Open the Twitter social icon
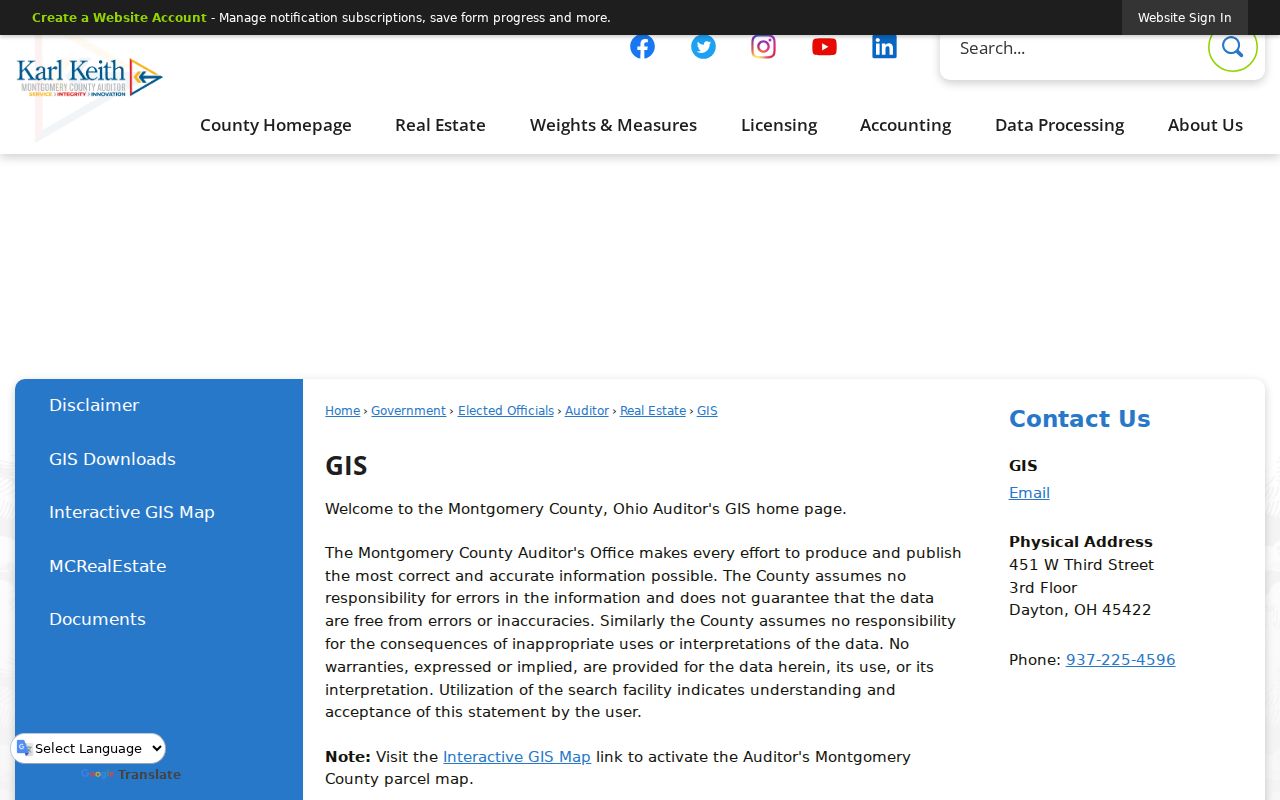 (703, 47)
